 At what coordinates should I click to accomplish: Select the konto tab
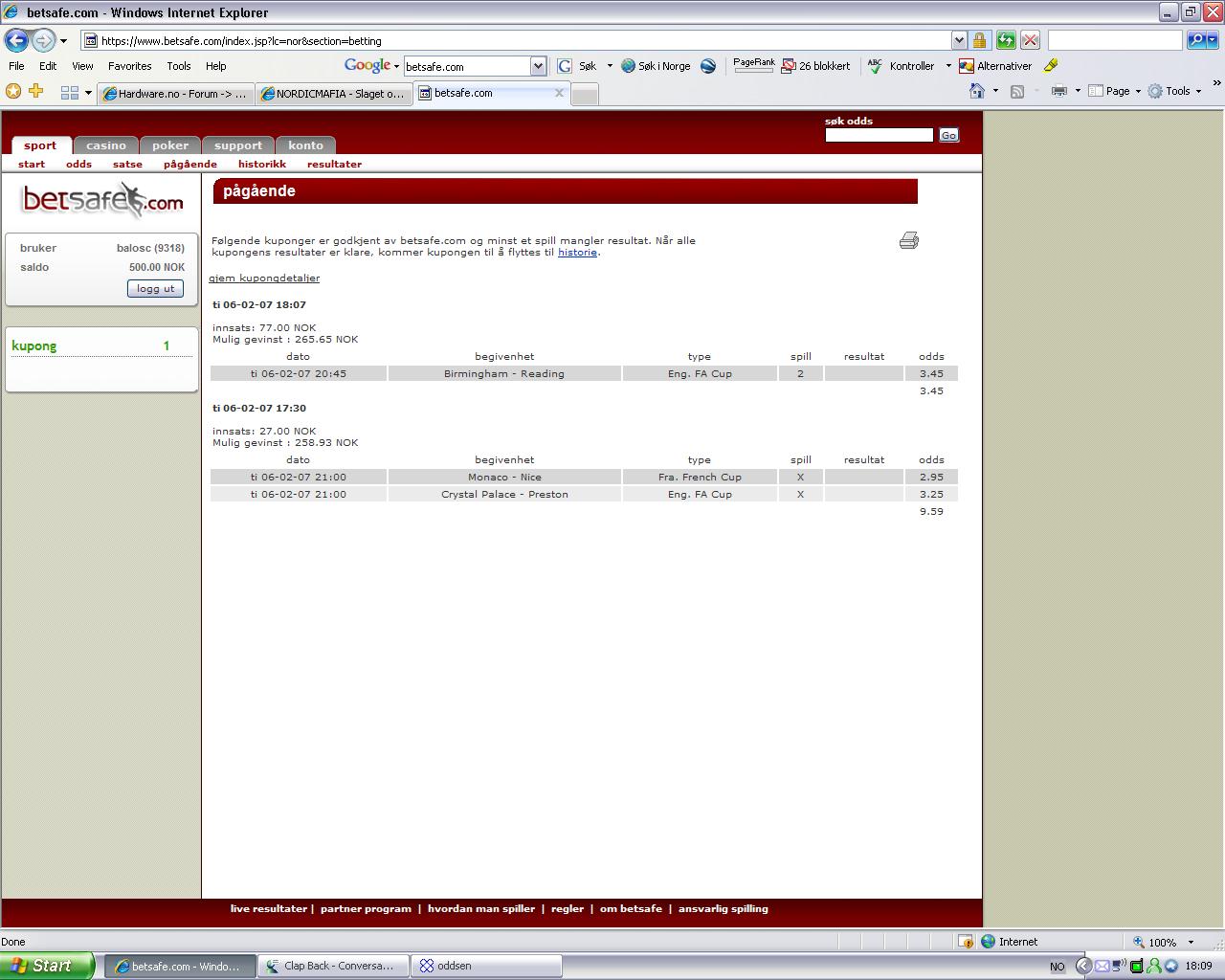[306, 145]
